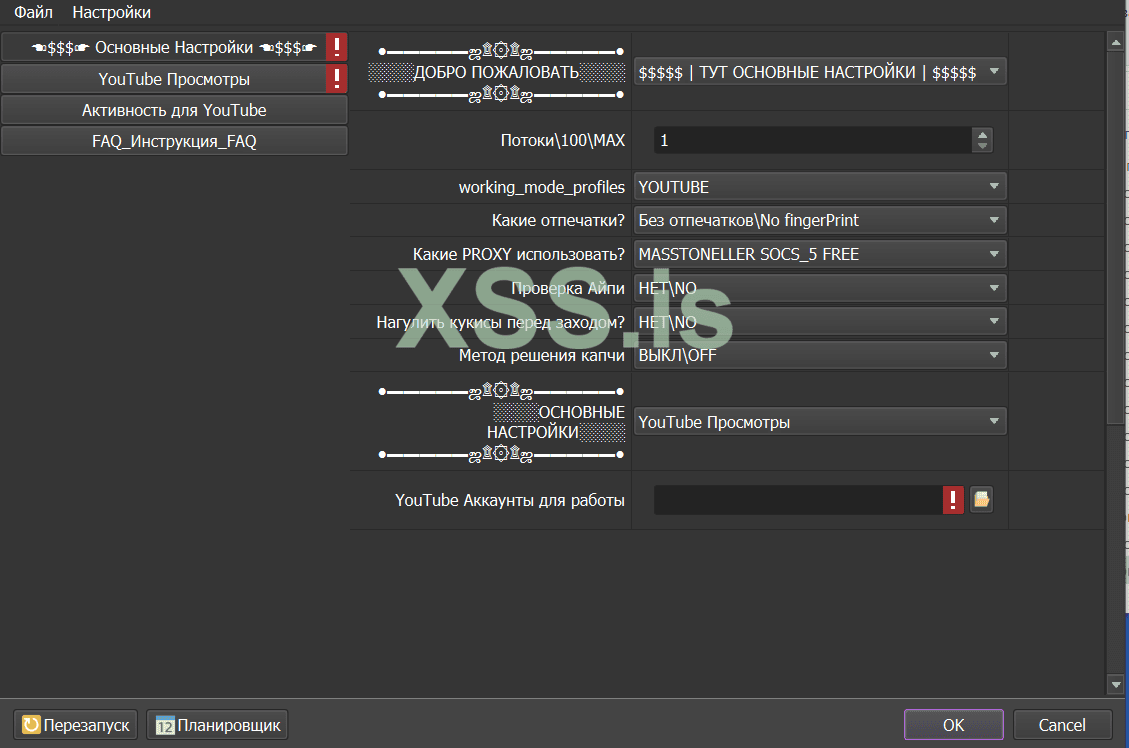Decrease the Потоки thread count
This screenshot has height=748, width=1129.
982,146
